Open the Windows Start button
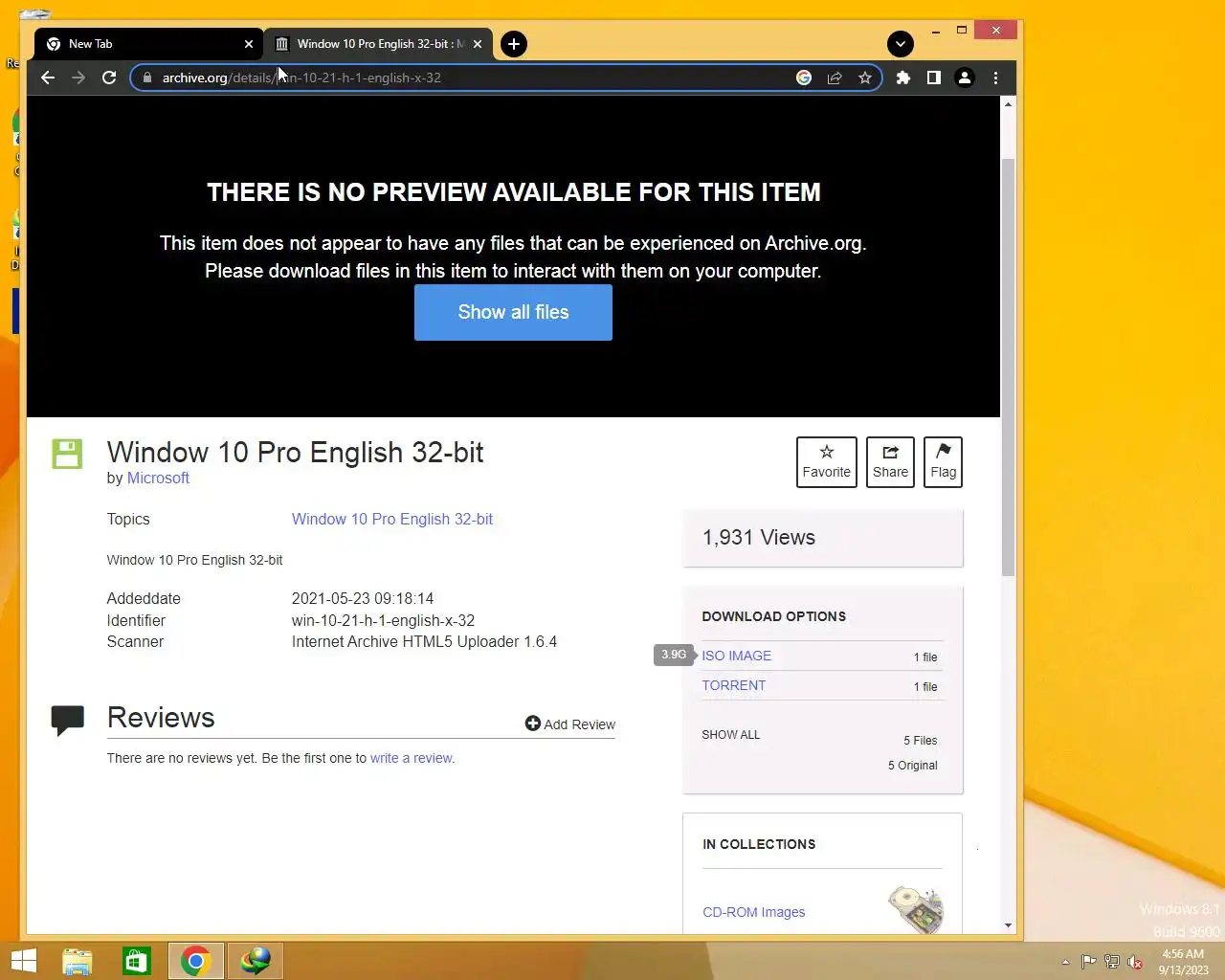1225x980 pixels. tap(23, 961)
